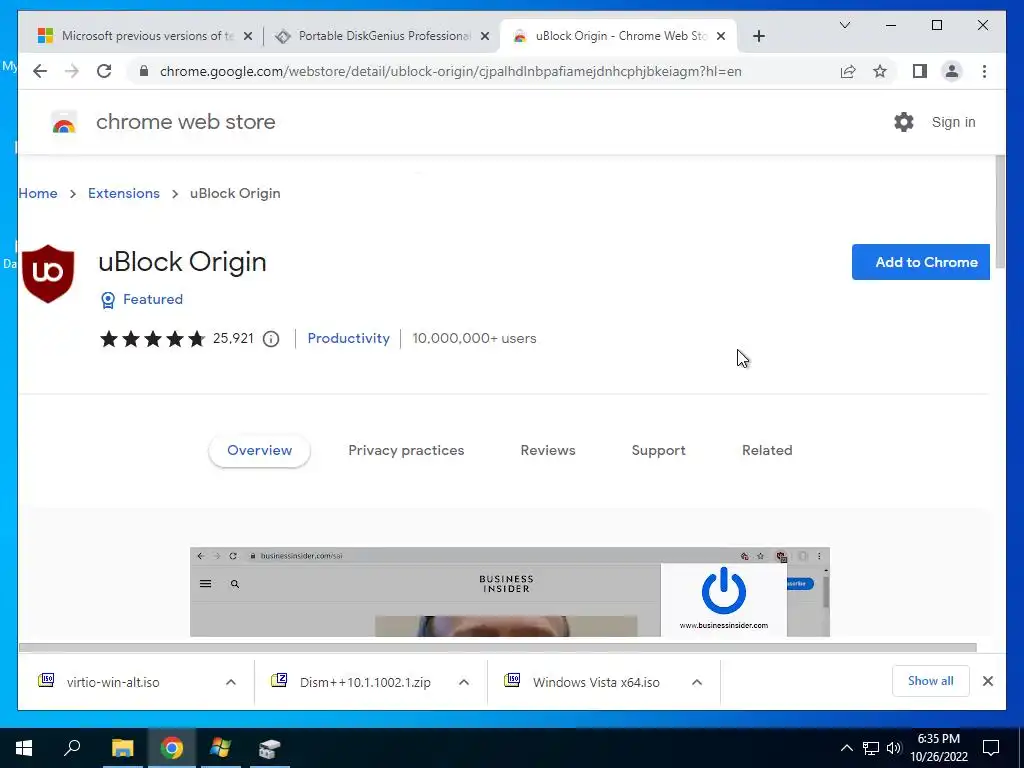
Task: Open File Explorer from taskbar
Action: tap(122, 748)
